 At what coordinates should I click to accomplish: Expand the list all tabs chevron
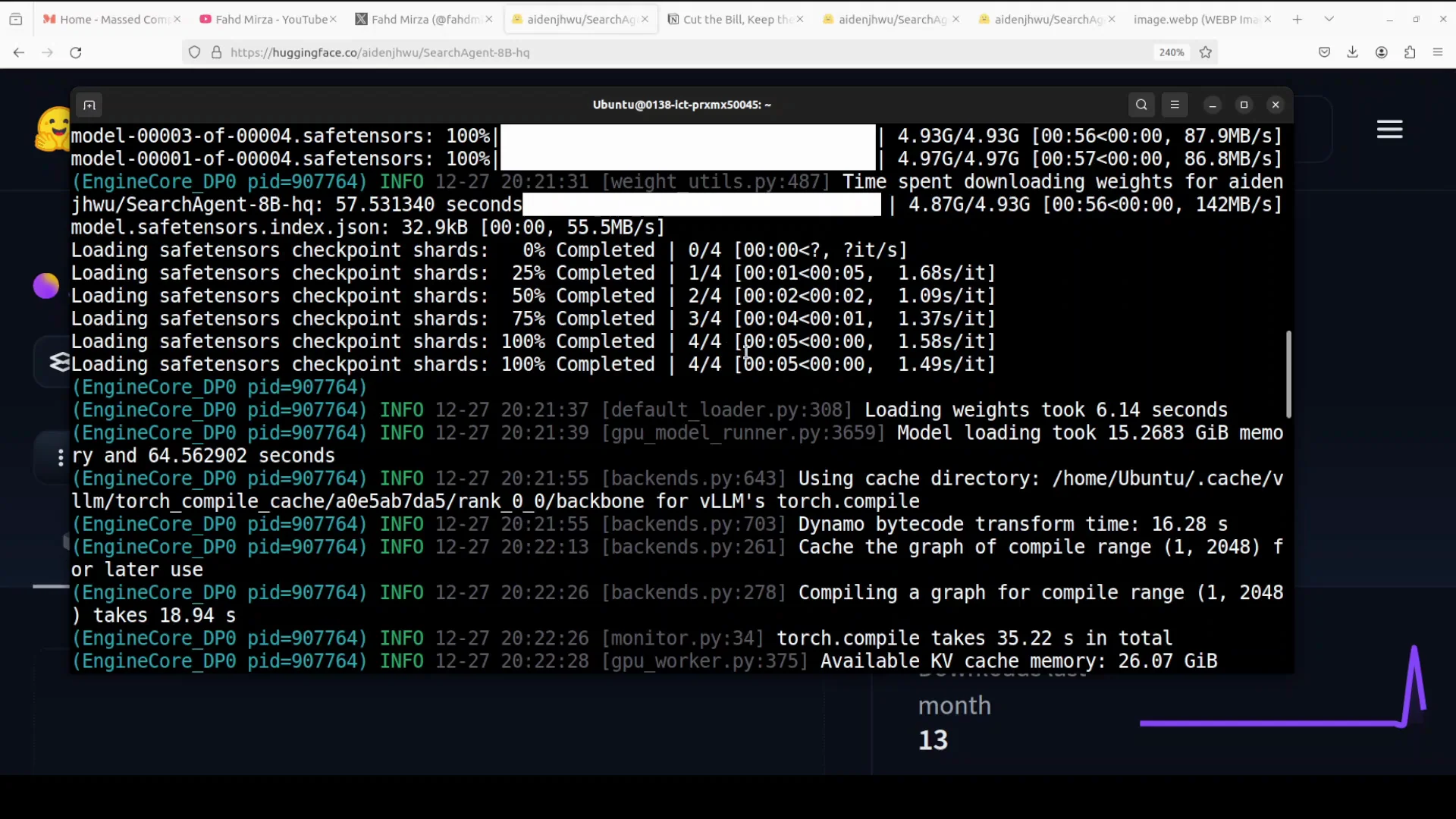coord(1329,19)
